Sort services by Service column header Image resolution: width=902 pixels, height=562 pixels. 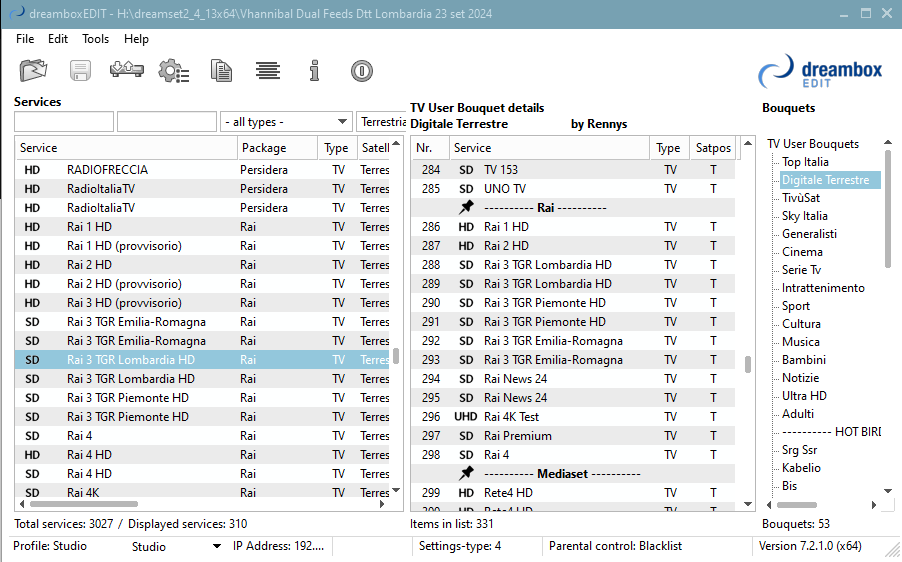[126, 148]
